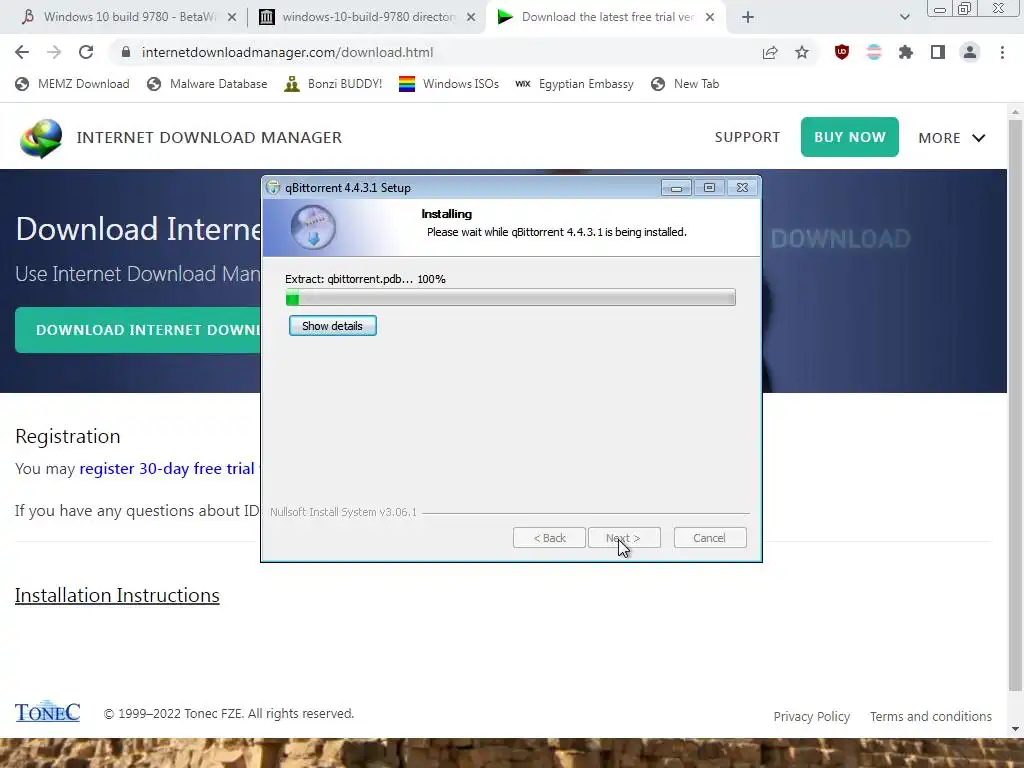The image size is (1024, 768).
Task: Click the BUY NOW button
Action: point(850,137)
